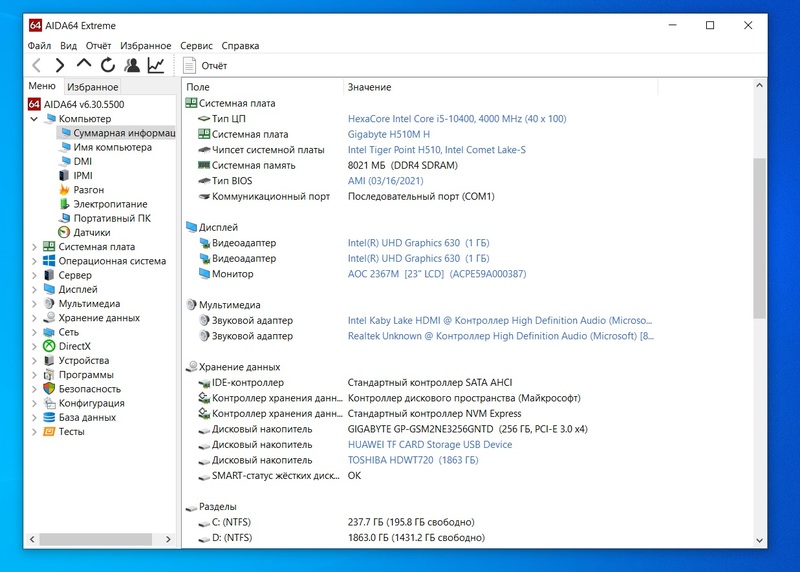Open the user icon in the toolbar
The width and height of the screenshot is (800, 572).
[x=132, y=65]
